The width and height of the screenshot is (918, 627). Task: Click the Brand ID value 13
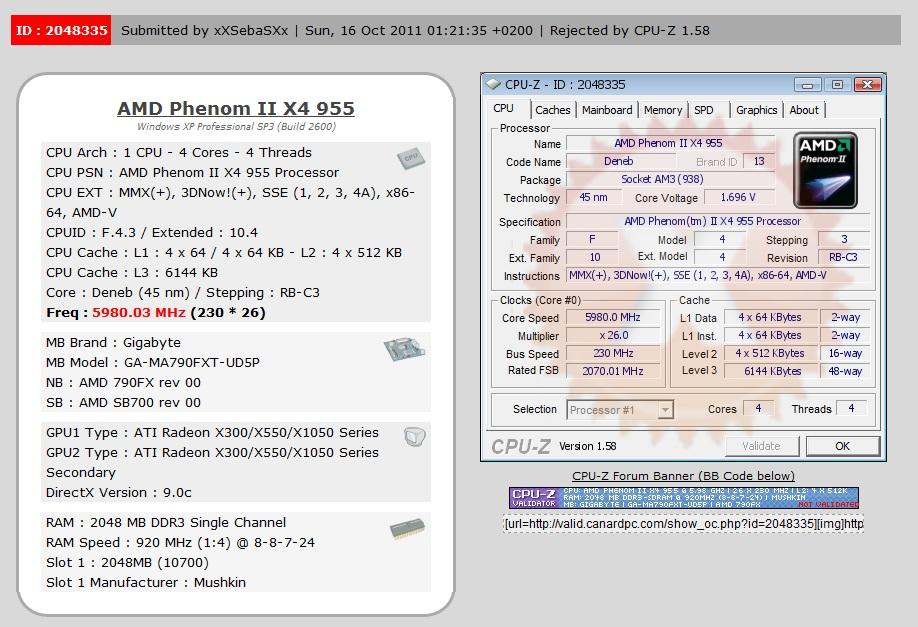[759, 162]
